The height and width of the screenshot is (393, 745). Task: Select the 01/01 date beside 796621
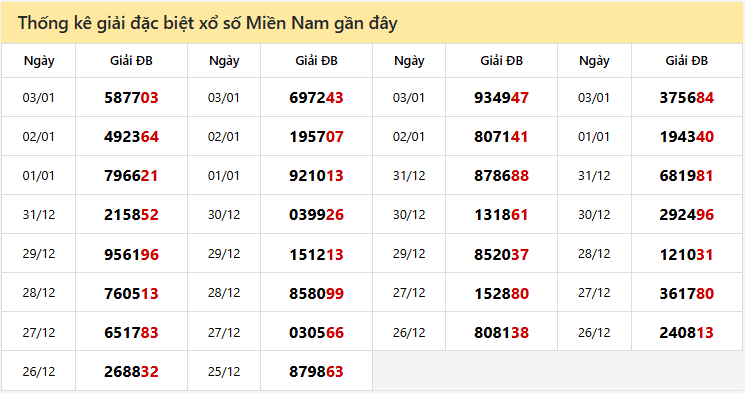tap(38, 176)
